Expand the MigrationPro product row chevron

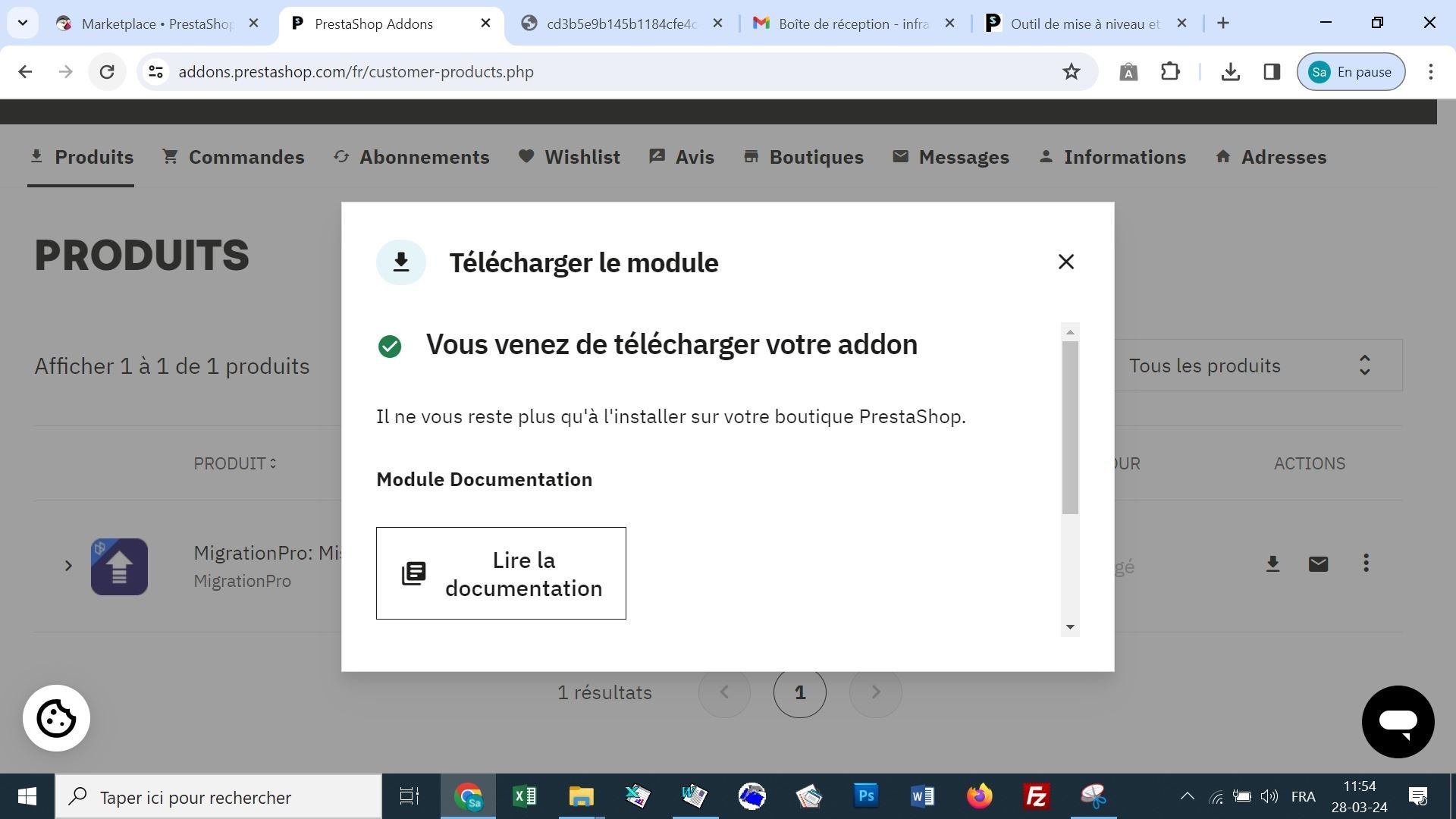(68, 566)
